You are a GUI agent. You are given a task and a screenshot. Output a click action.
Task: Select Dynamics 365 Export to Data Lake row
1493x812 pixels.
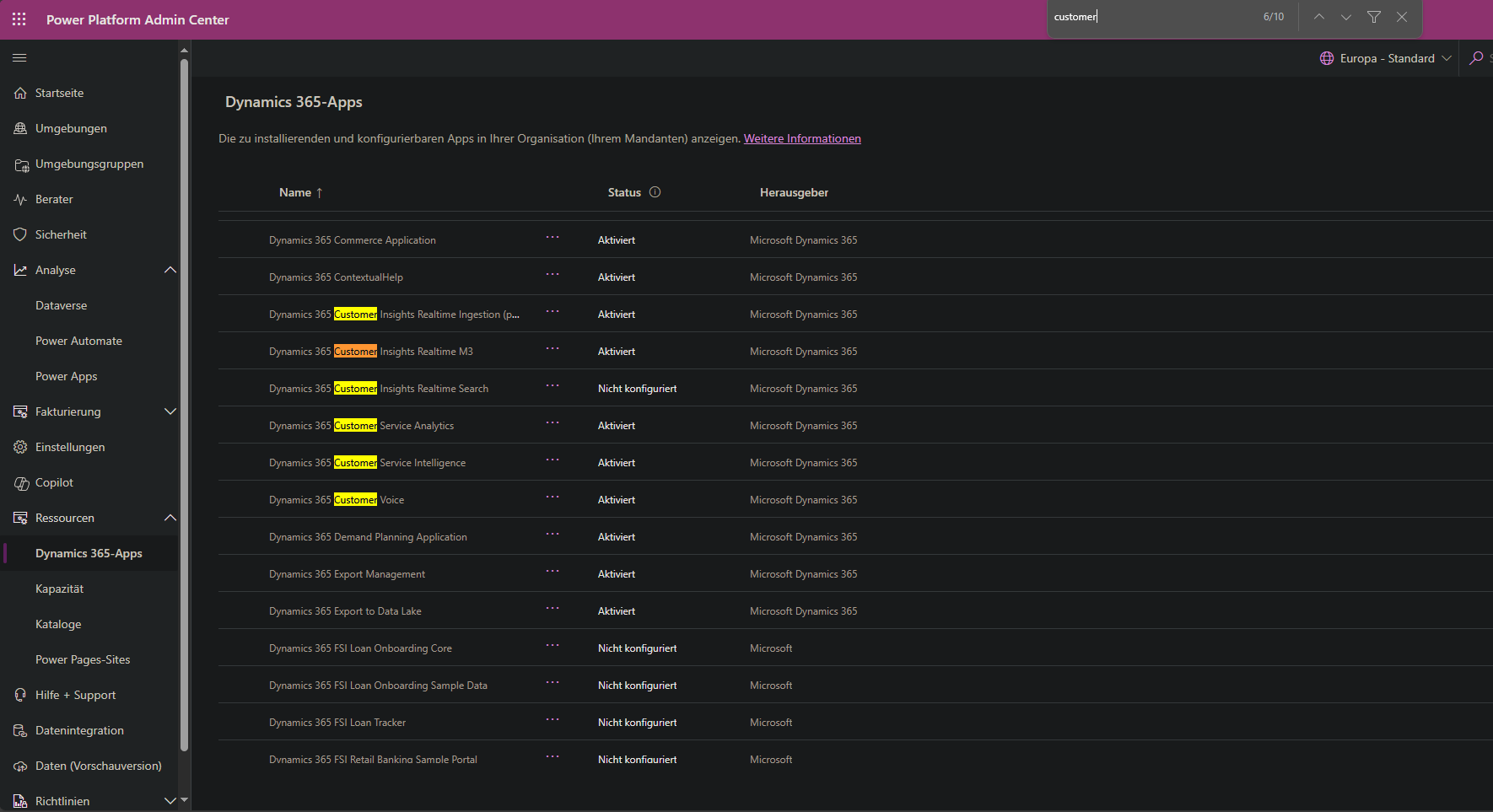tap(855, 610)
